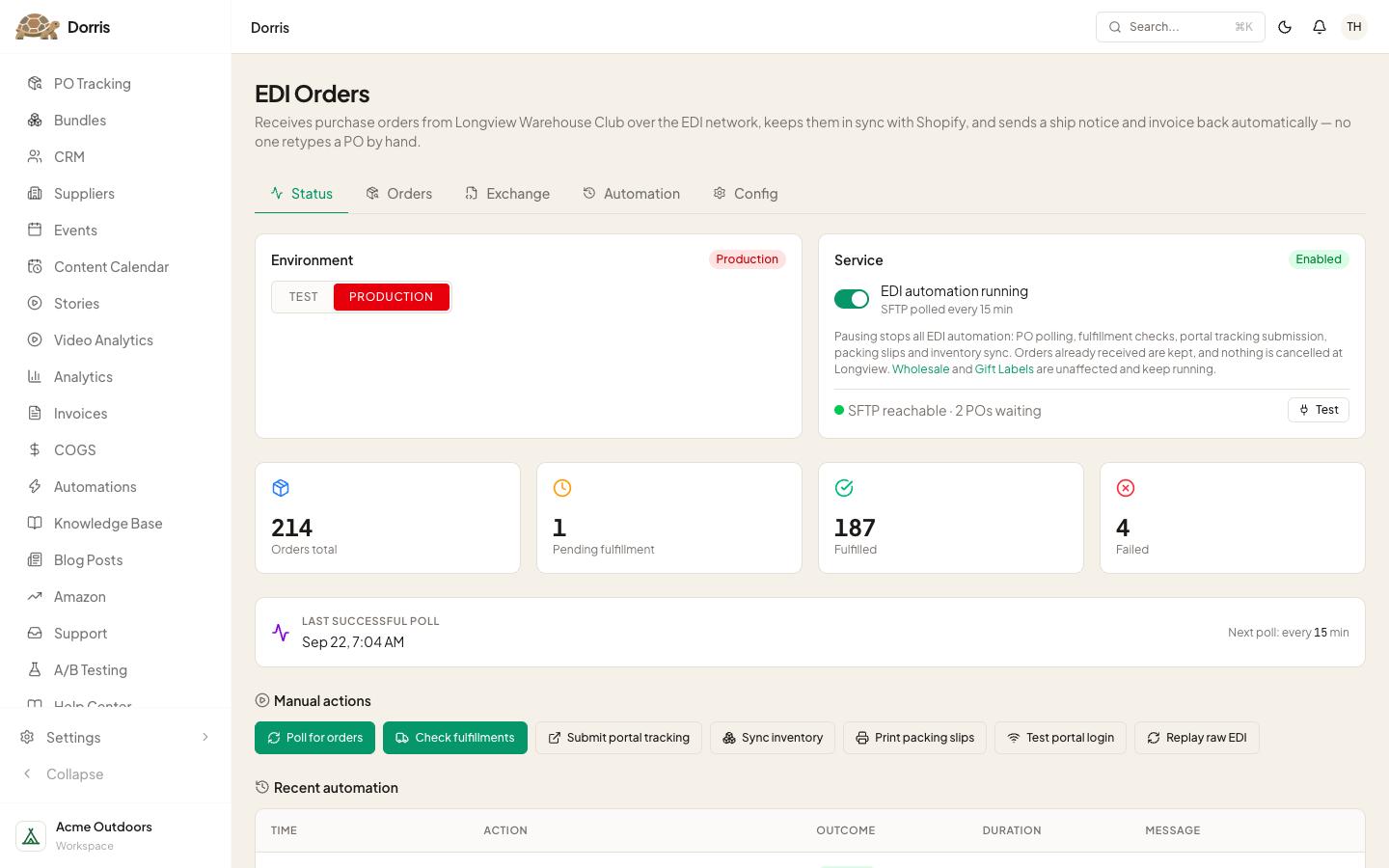
Task: Click Print packing slips
Action: point(914,738)
